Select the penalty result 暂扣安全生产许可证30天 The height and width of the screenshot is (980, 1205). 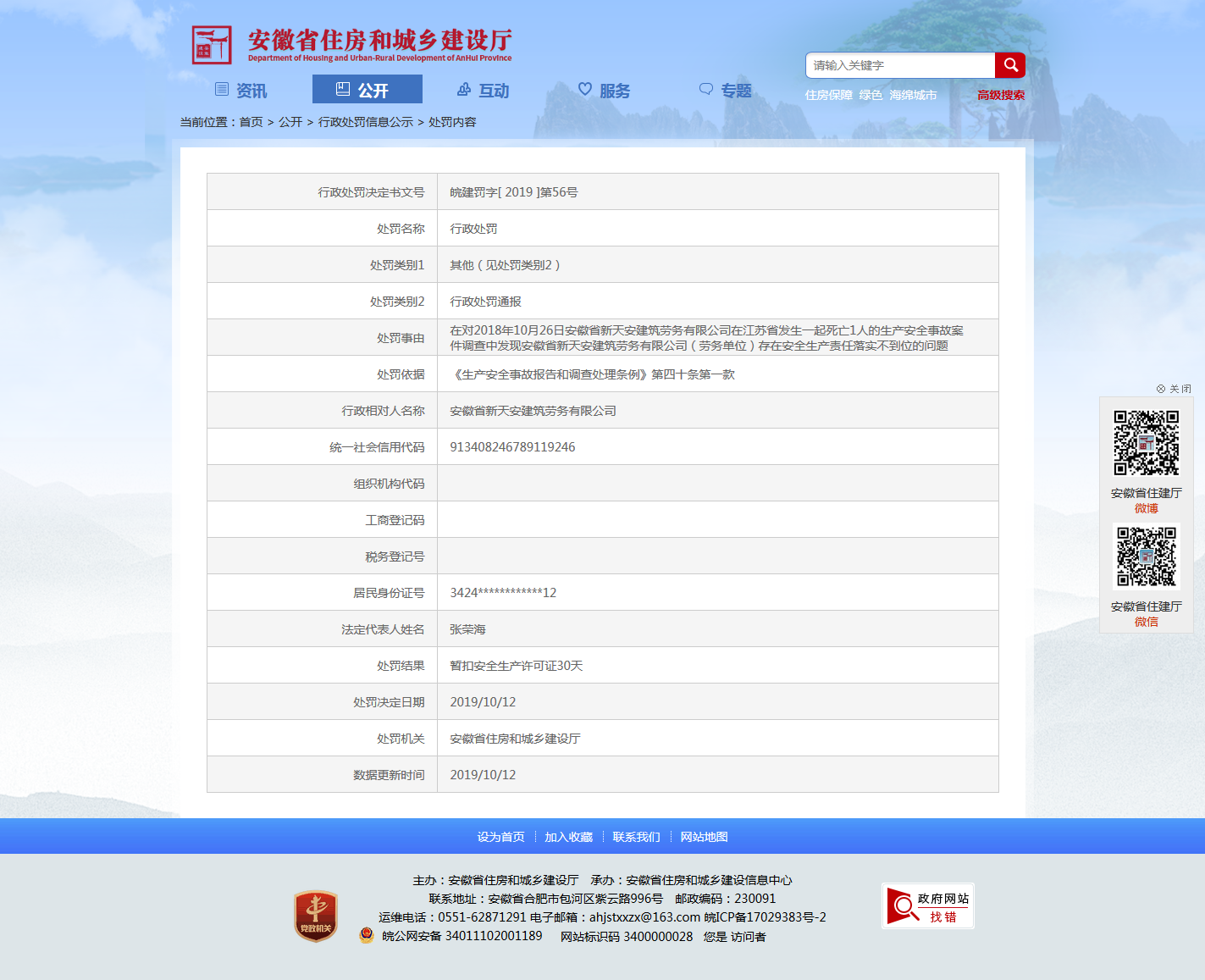click(516, 666)
